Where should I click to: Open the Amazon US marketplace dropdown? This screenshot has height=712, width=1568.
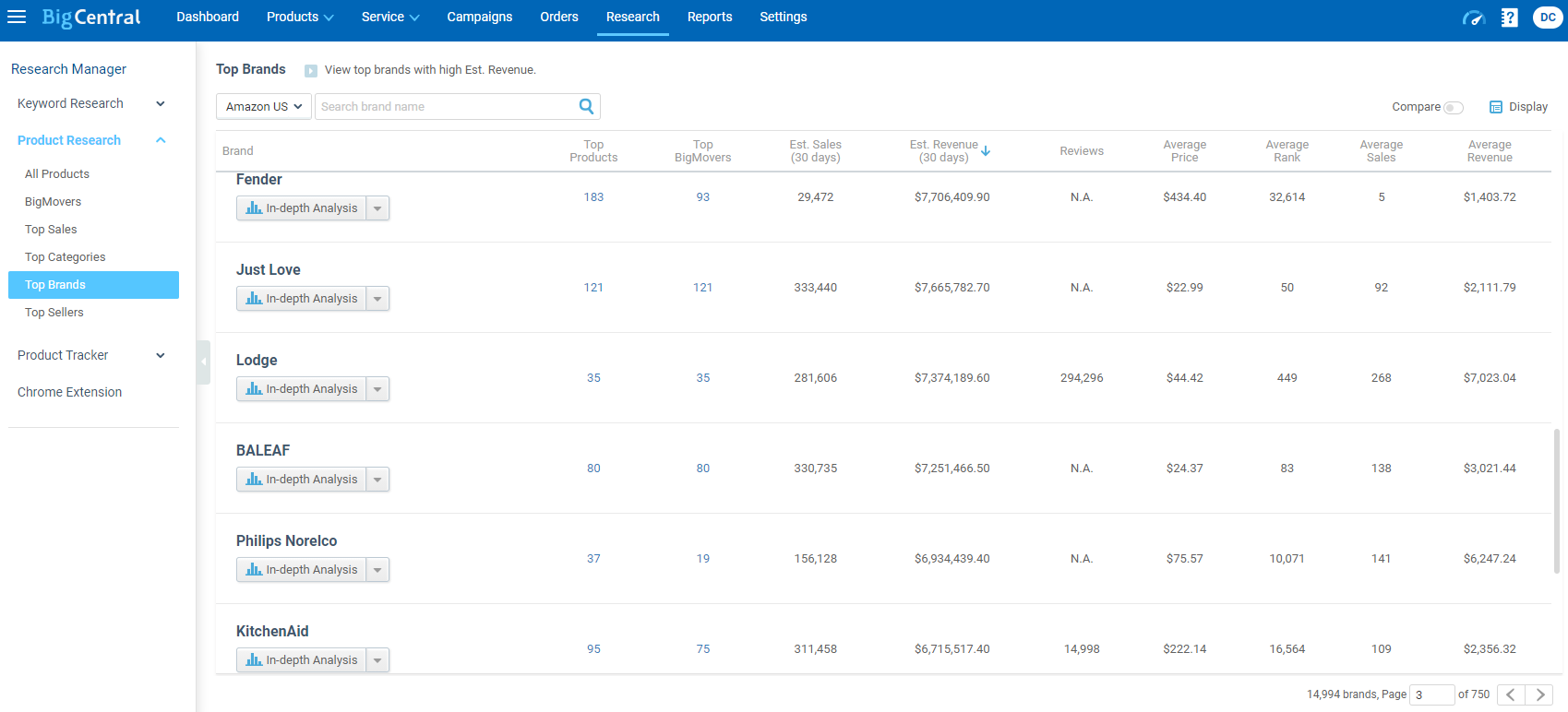tap(263, 106)
